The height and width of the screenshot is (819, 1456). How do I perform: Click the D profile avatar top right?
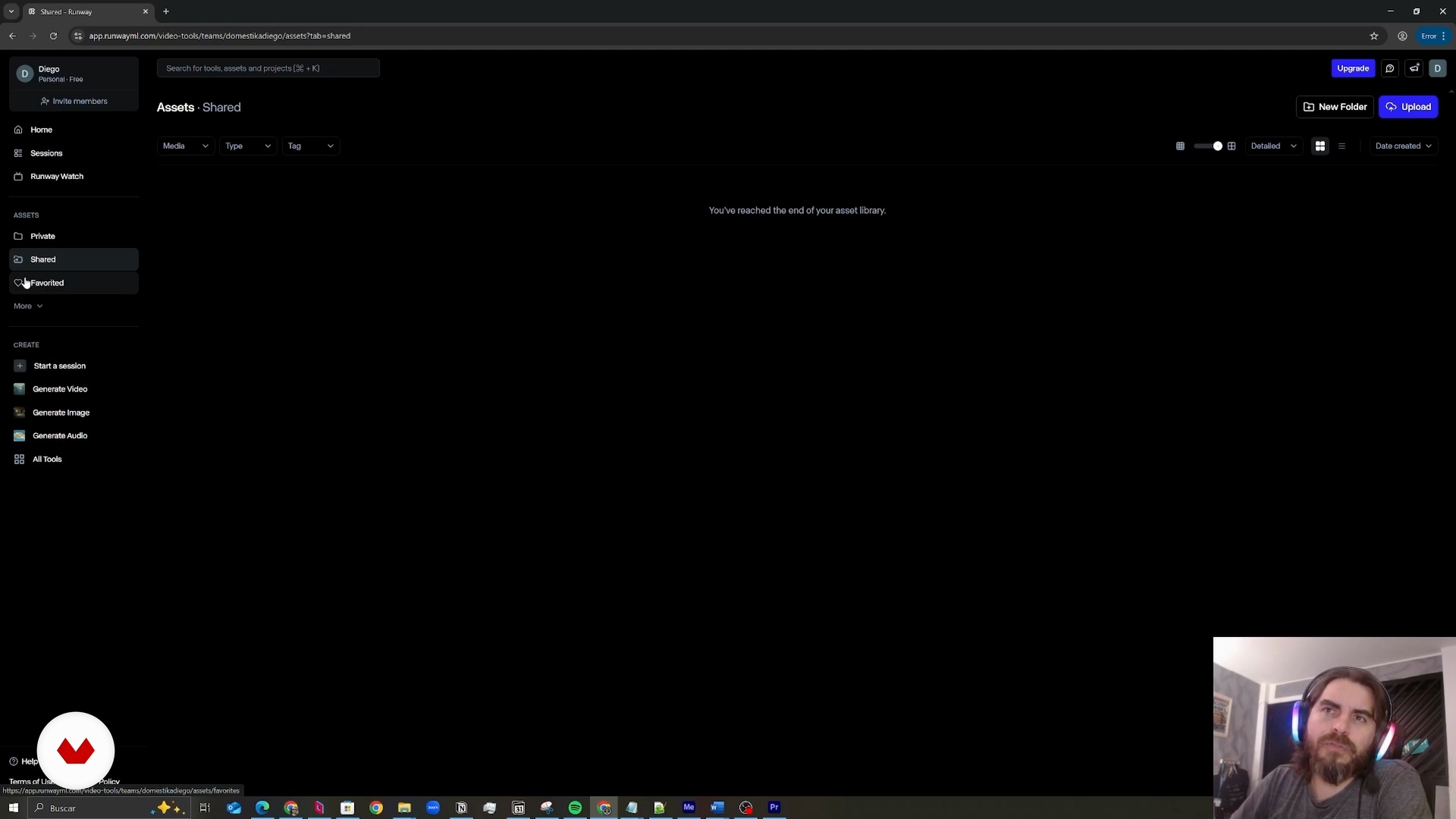pos(1437,68)
